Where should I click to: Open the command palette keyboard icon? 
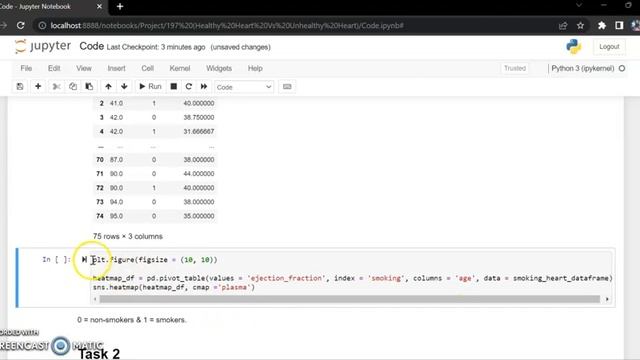287,87
